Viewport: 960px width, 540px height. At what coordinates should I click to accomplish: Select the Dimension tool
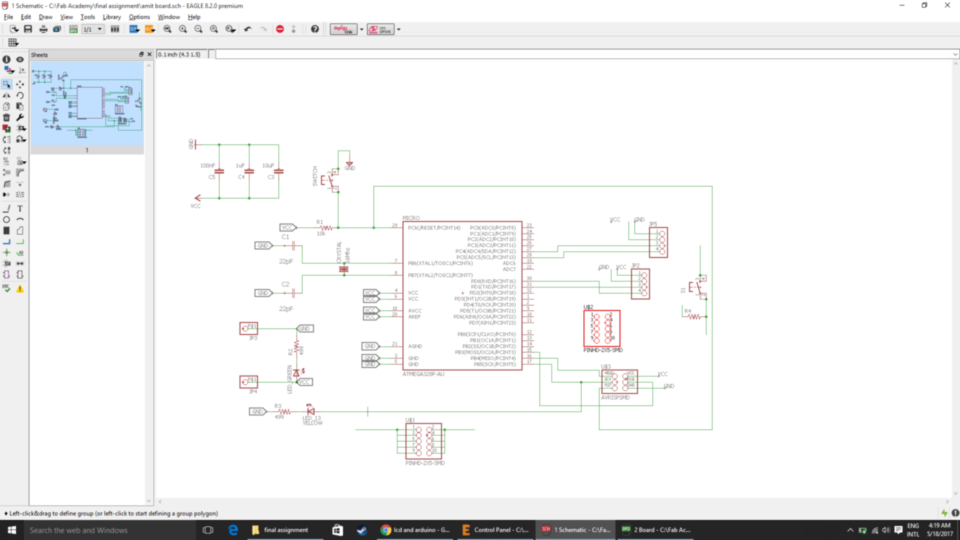click(20, 264)
